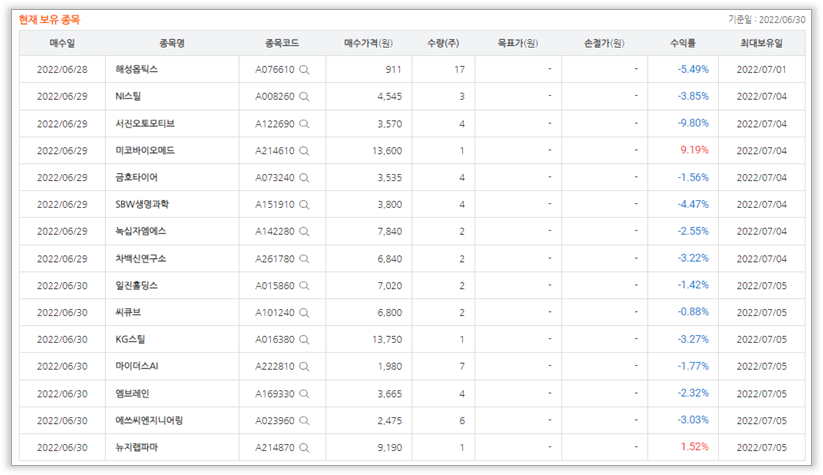Screen dimensions: 823x475
Task: Click magnifier icon beside A261780
Action: click(x=304, y=259)
